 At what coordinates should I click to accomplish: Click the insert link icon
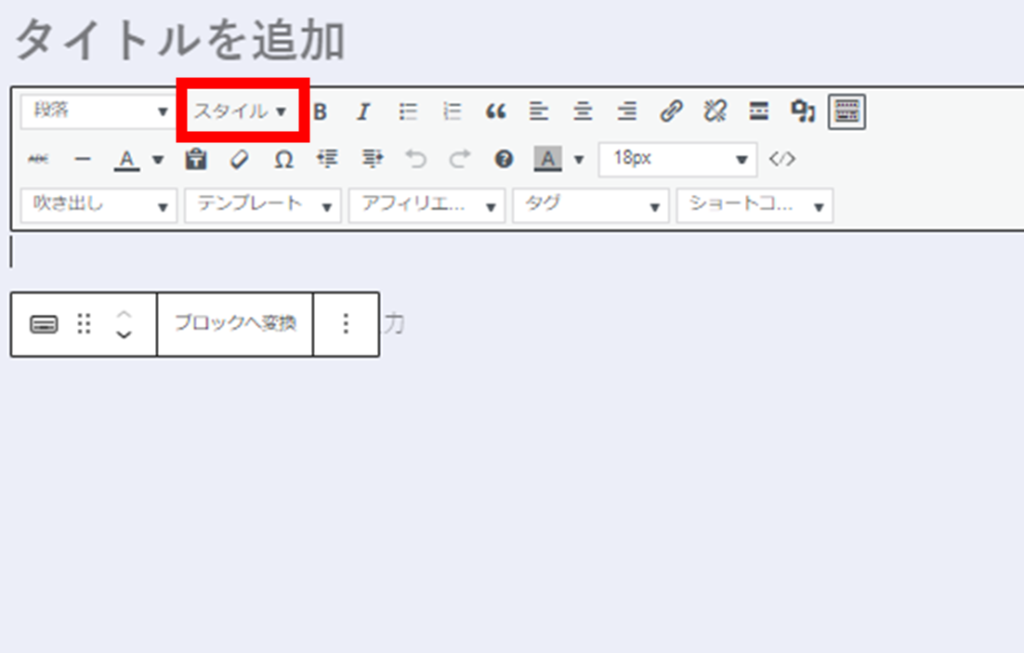click(x=671, y=112)
